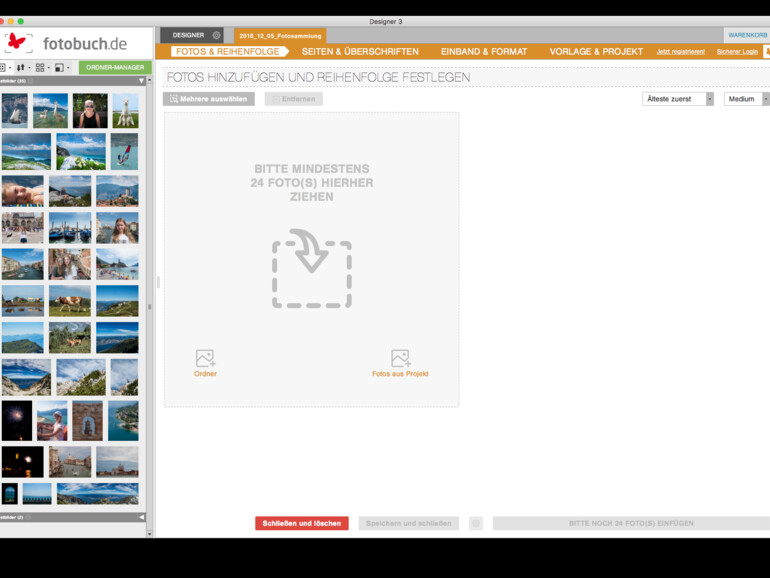Click the scrollbar up arrow in photo panel
The width and height of the screenshot is (770, 578).
(150, 80)
